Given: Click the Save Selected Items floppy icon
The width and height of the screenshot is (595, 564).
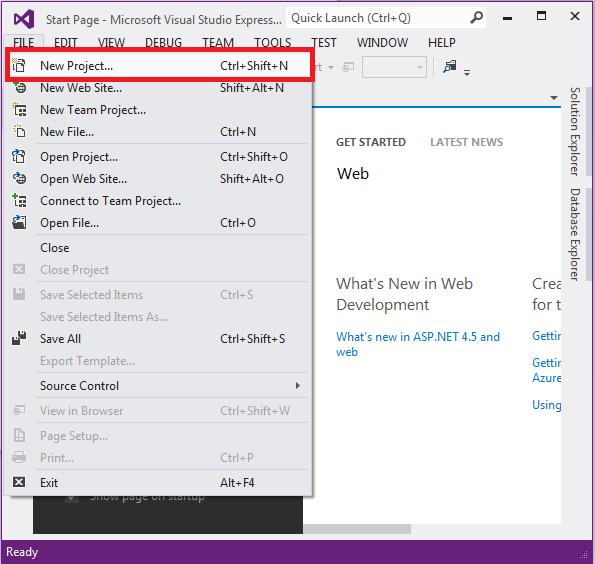Looking at the screenshot, I should (19, 294).
